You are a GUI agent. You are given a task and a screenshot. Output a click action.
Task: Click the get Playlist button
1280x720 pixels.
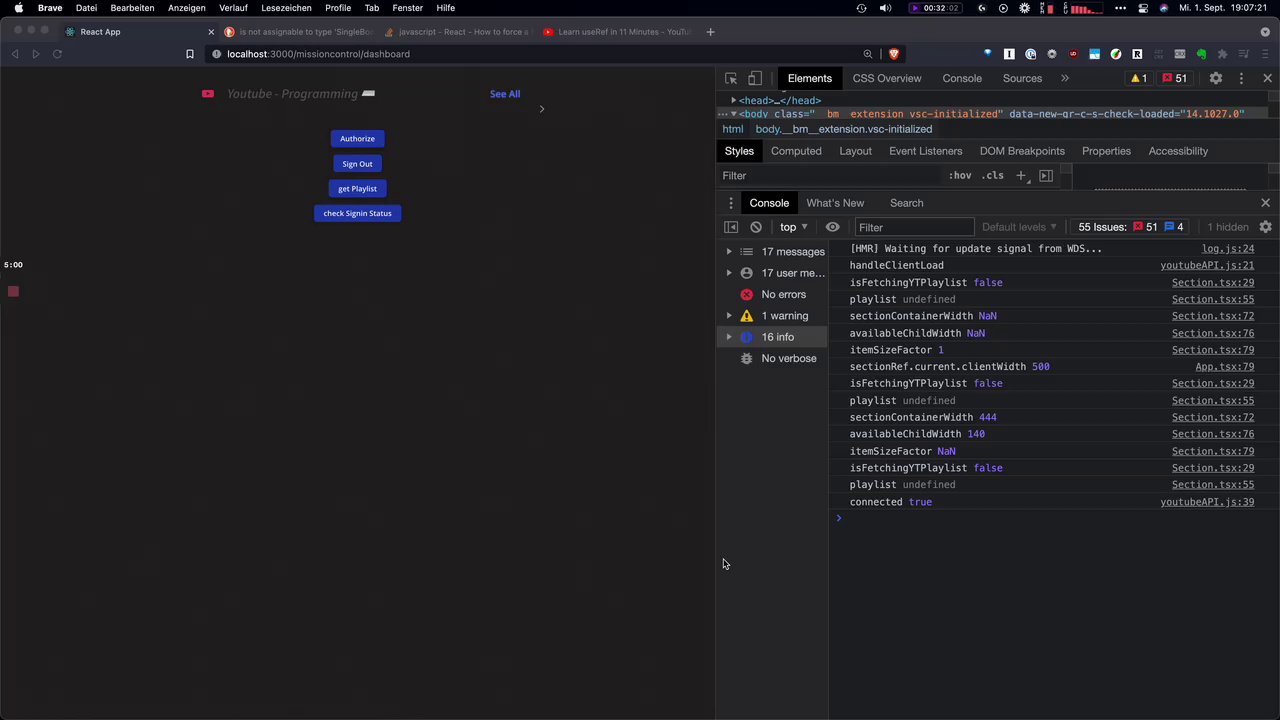click(x=357, y=189)
